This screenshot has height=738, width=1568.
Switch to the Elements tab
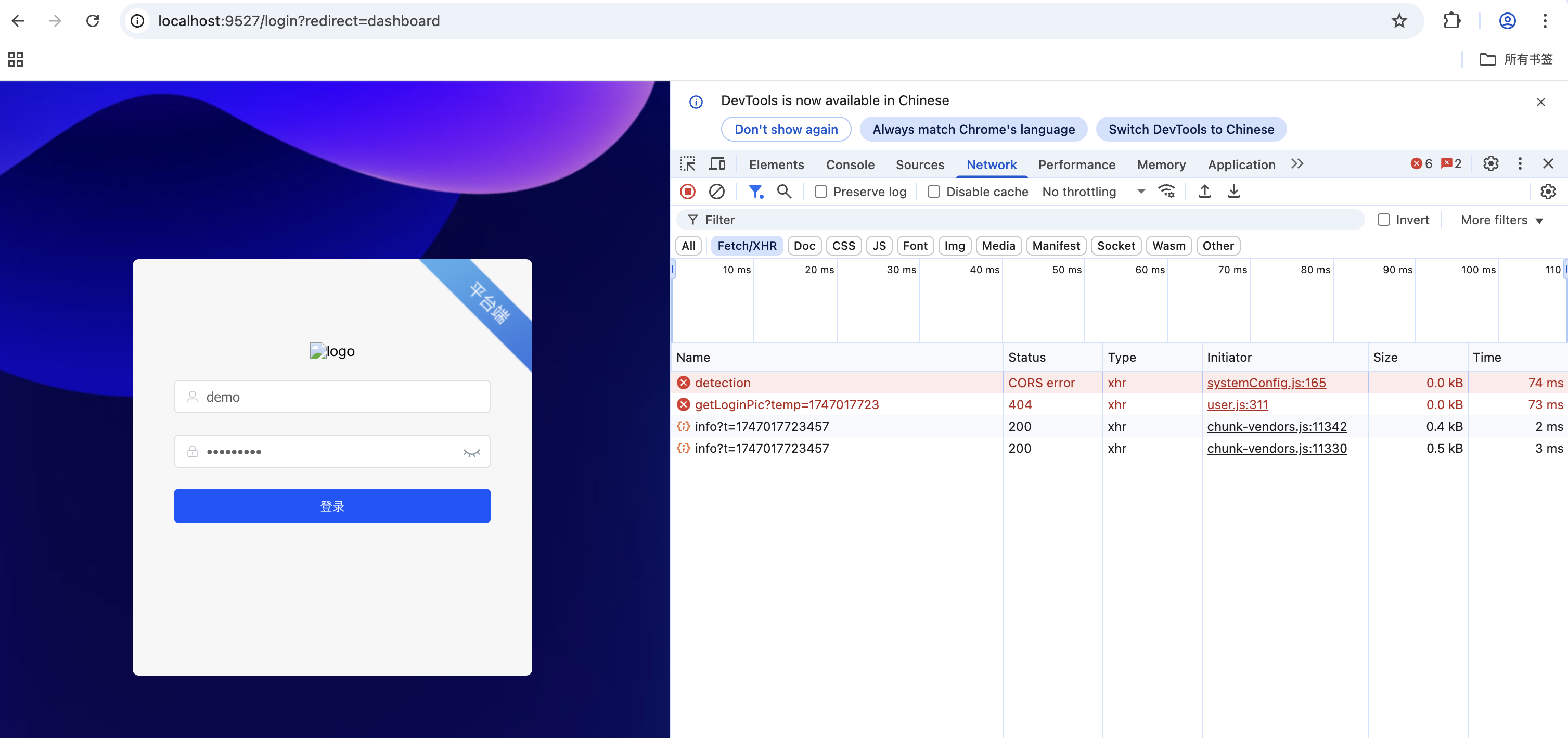pos(776,164)
